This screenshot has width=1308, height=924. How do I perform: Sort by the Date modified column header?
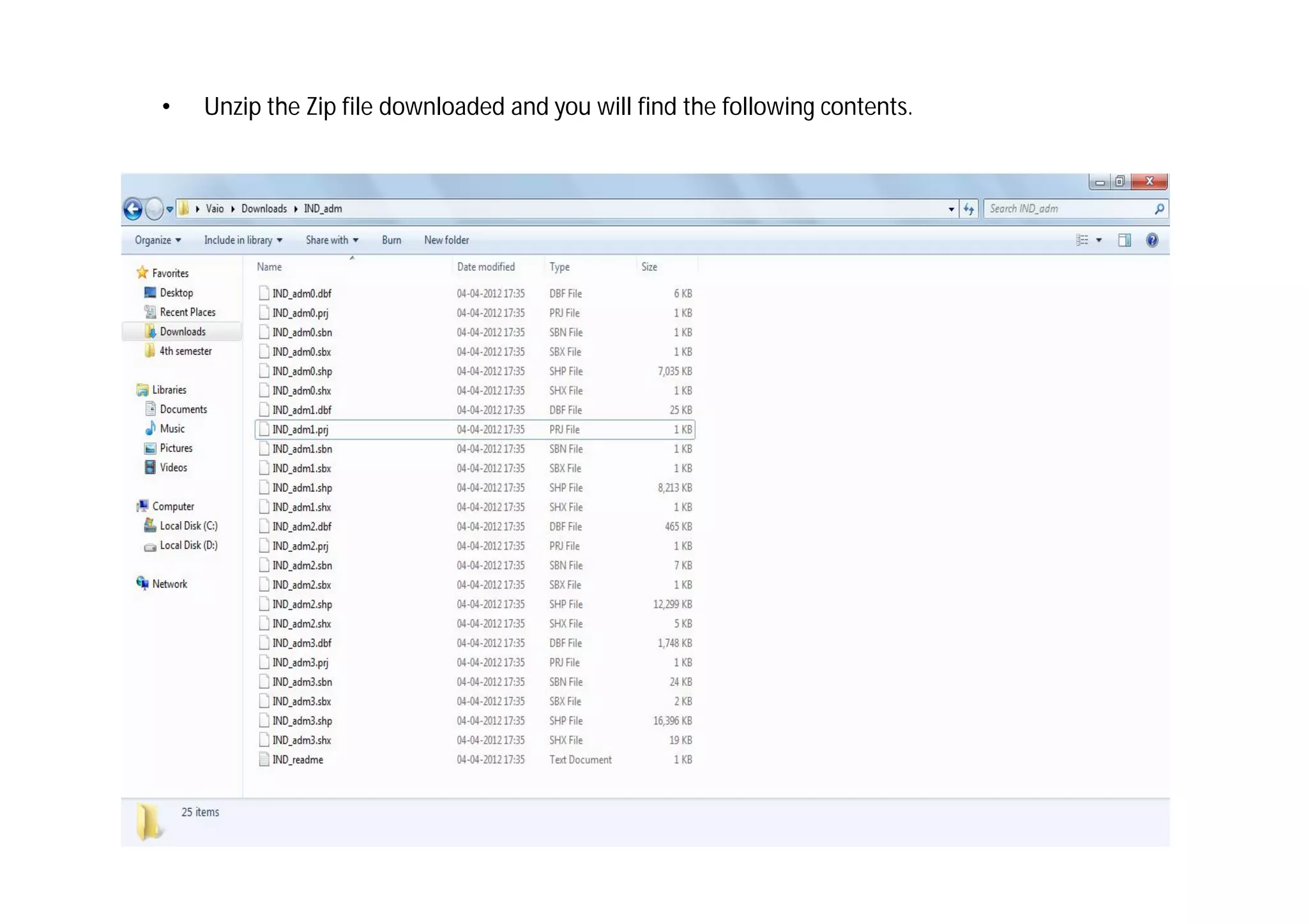(486, 267)
